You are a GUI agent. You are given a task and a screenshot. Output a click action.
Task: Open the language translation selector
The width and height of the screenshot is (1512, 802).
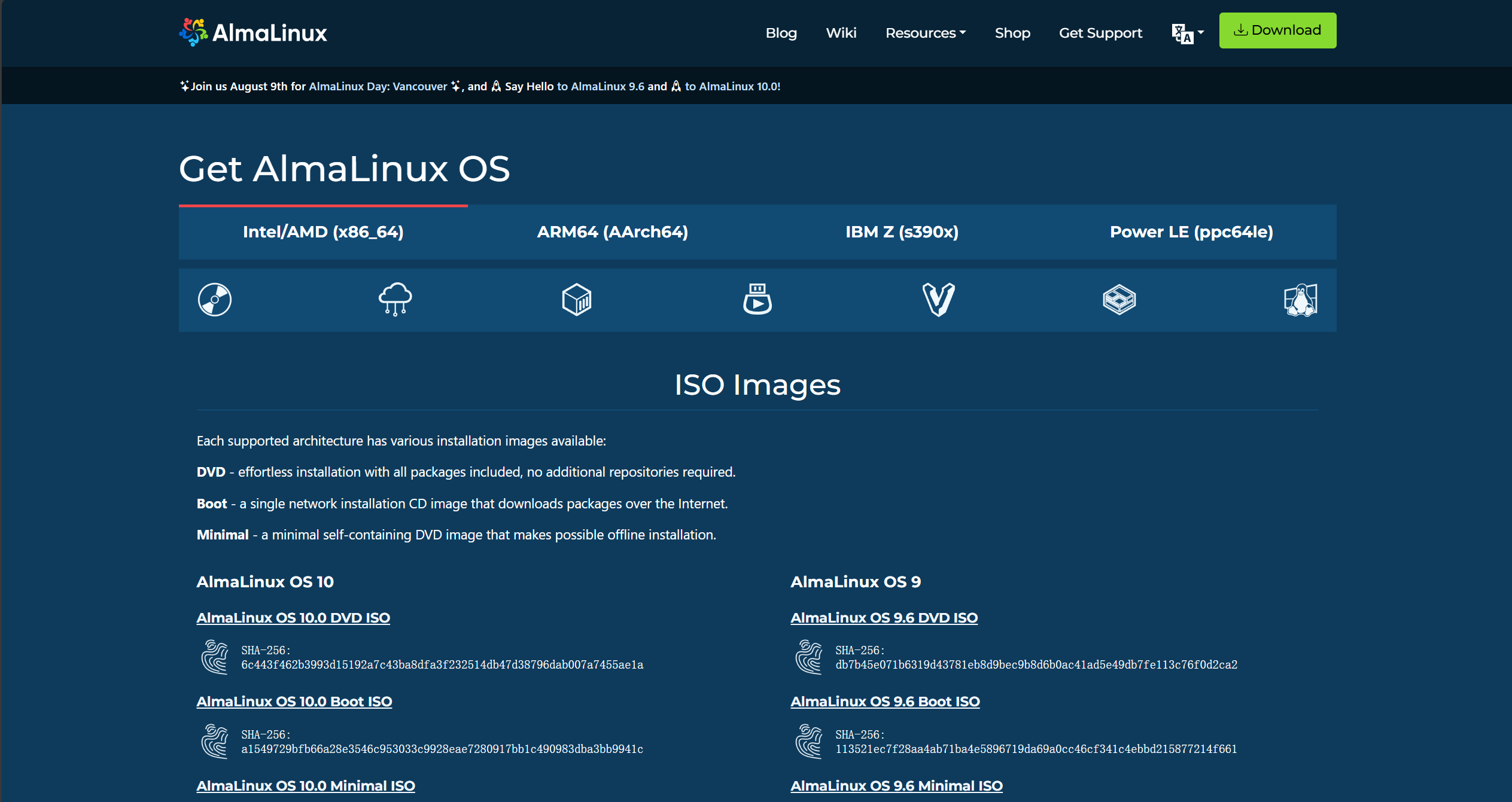pyautogui.click(x=1188, y=33)
